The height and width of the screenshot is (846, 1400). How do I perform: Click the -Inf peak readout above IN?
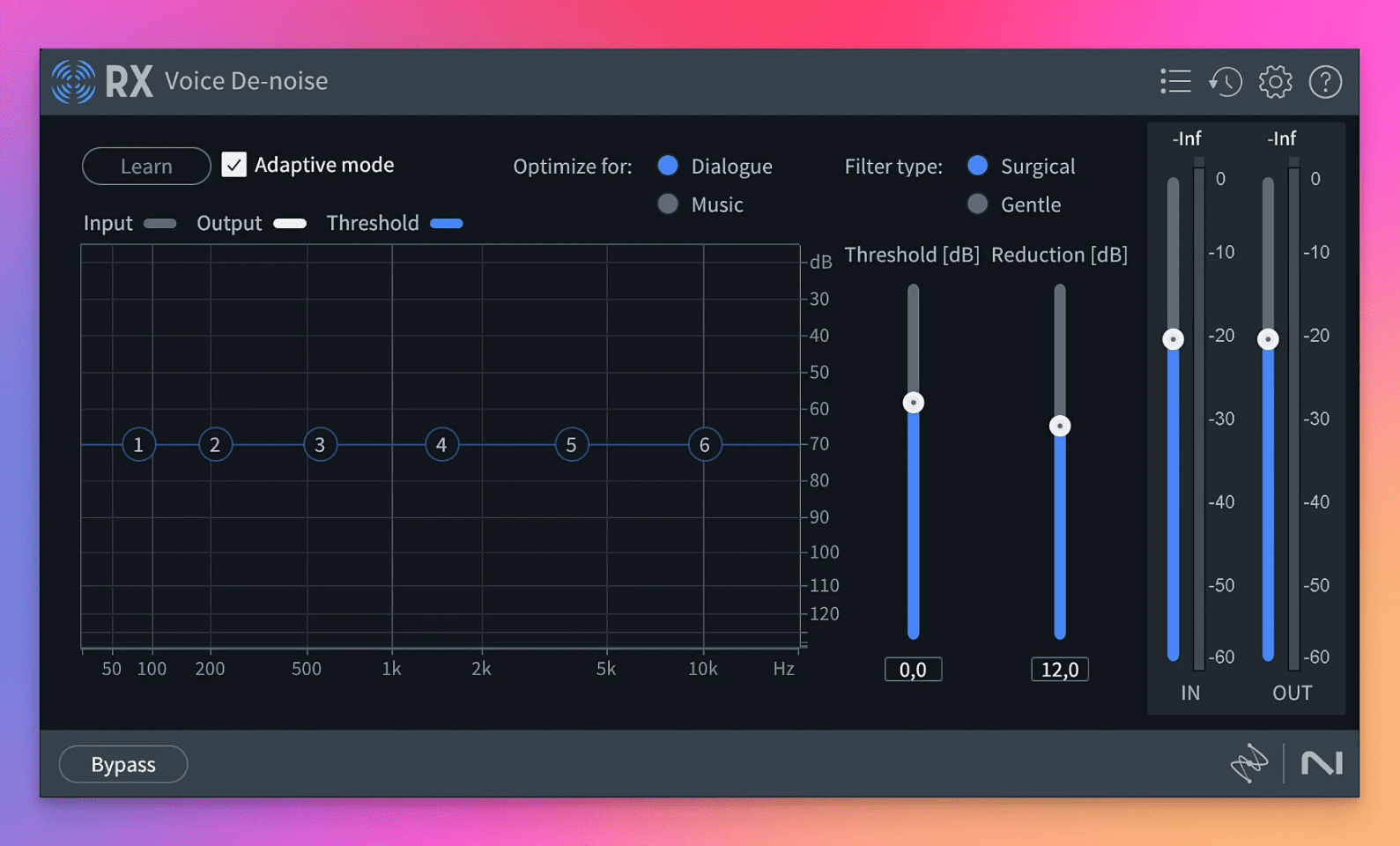(1187, 138)
